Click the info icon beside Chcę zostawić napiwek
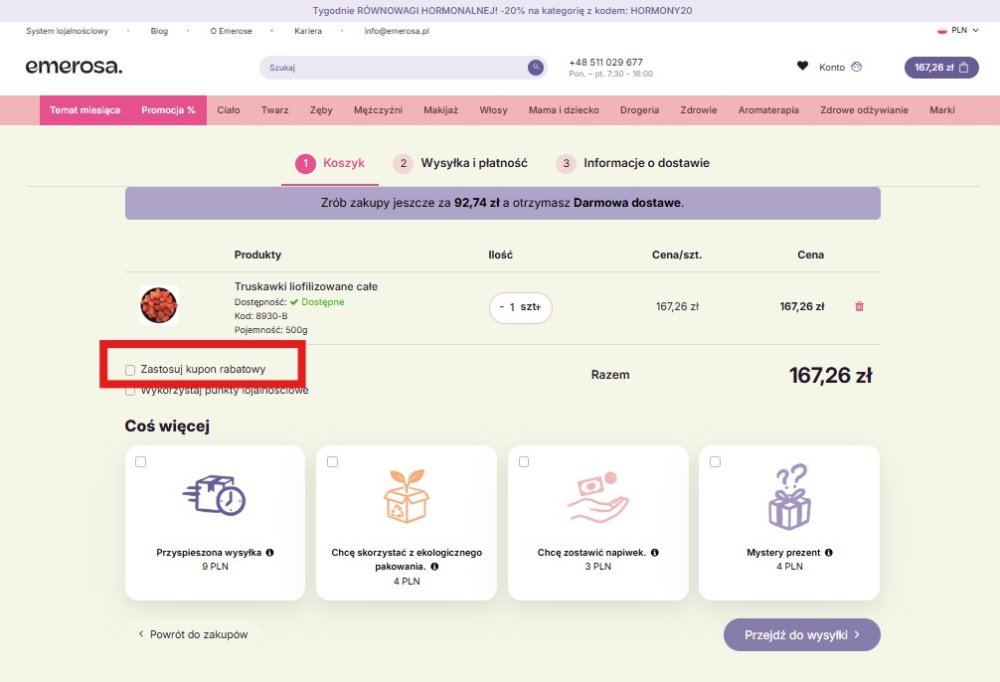Image resolution: width=1000 pixels, height=682 pixels. point(654,552)
